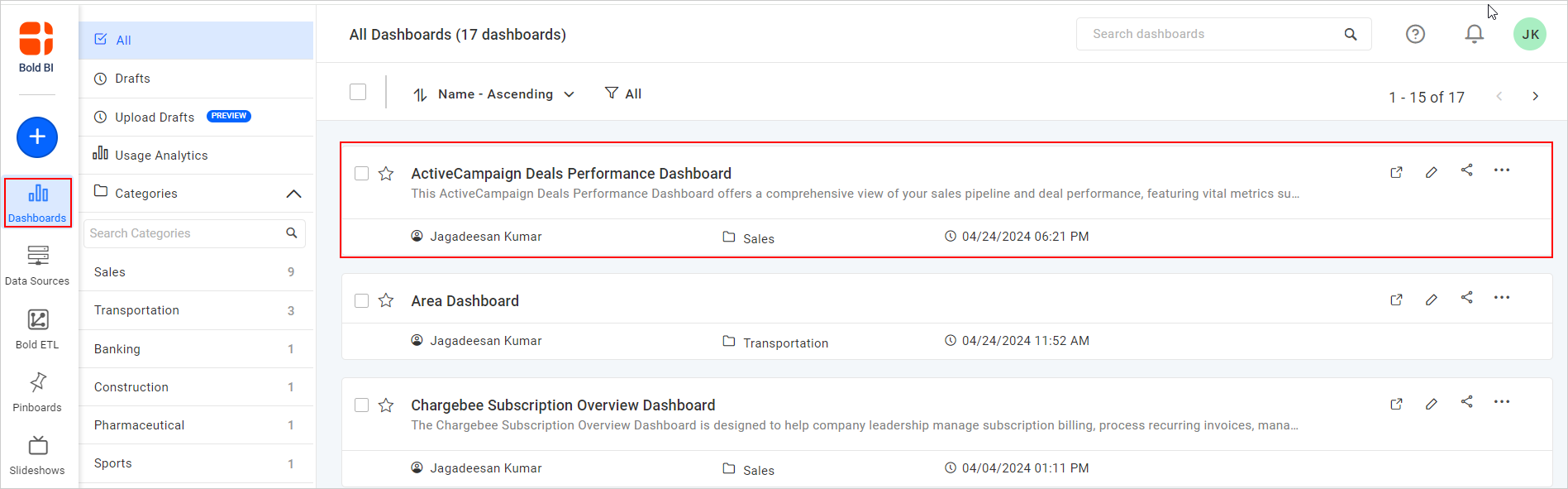Check the ActiveCampaign Deals Performance Dashboard checkbox
Screen dimensions: 1568x489
[x=361, y=173]
